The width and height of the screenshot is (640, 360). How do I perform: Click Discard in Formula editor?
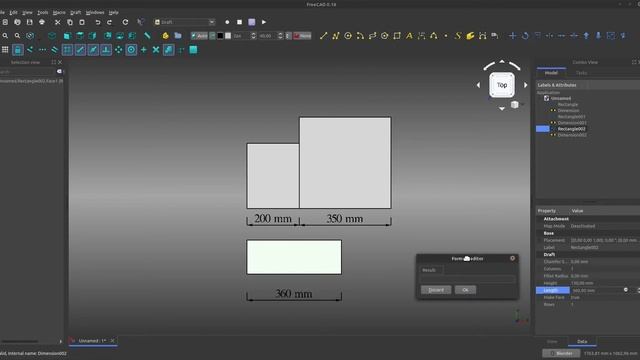436,290
